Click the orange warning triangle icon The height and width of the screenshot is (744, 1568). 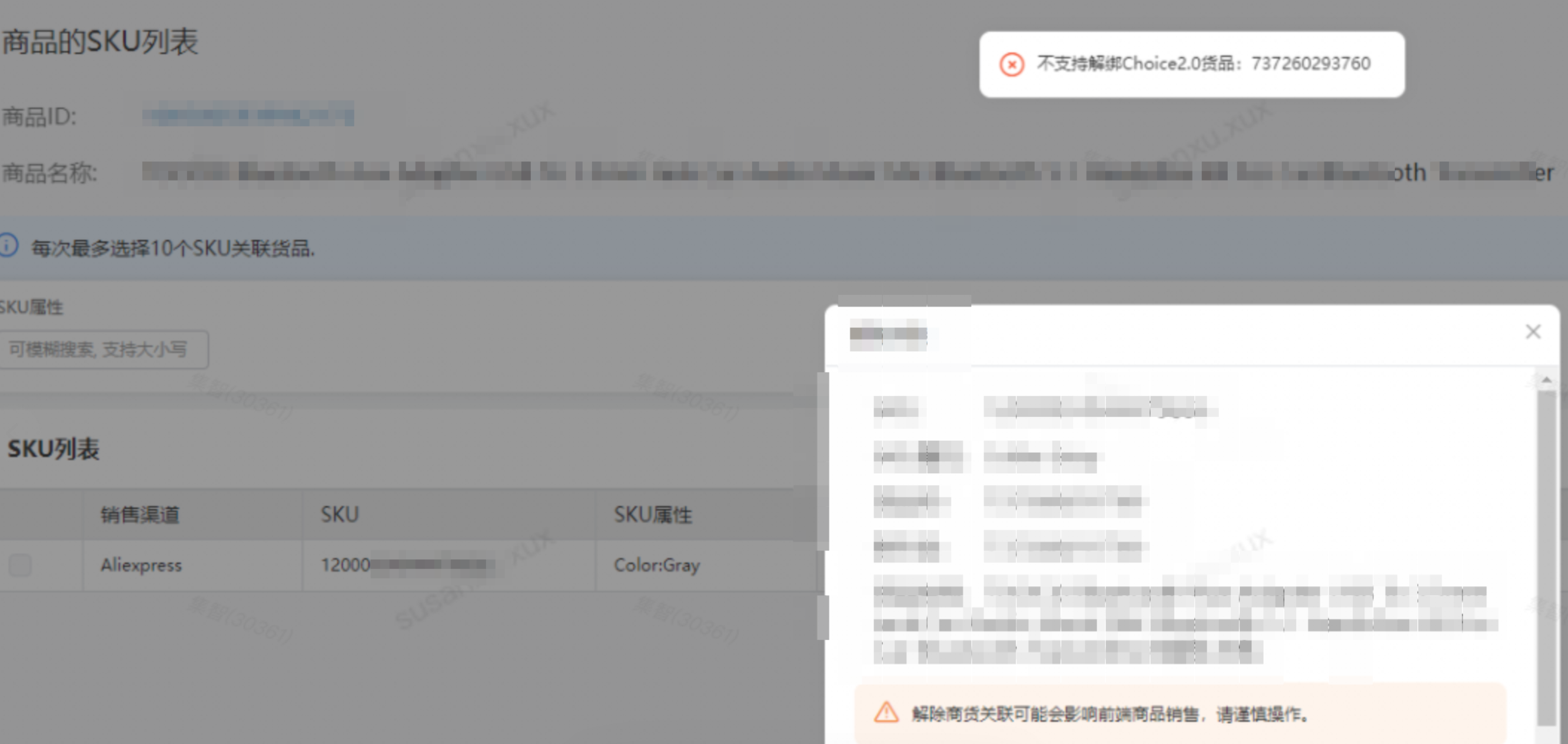coord(886,712)
